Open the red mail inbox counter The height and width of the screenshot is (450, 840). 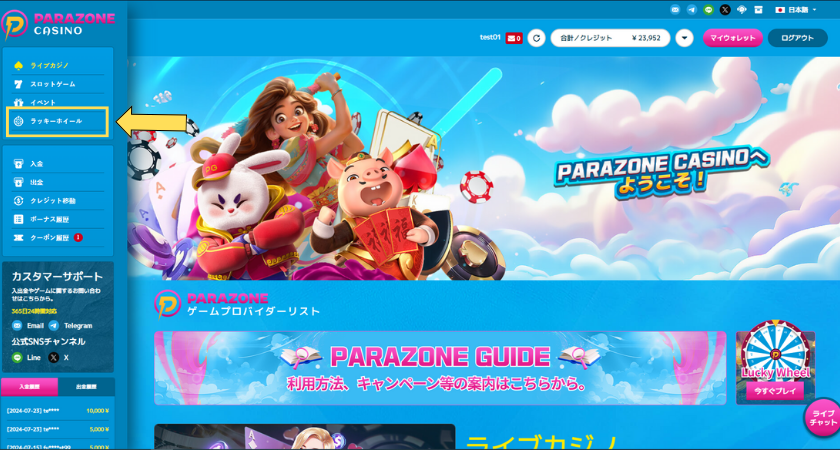514,38
